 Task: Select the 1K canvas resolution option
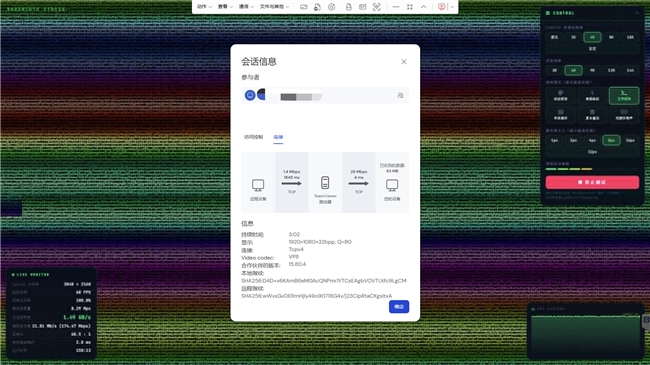(x=573, y=37)
